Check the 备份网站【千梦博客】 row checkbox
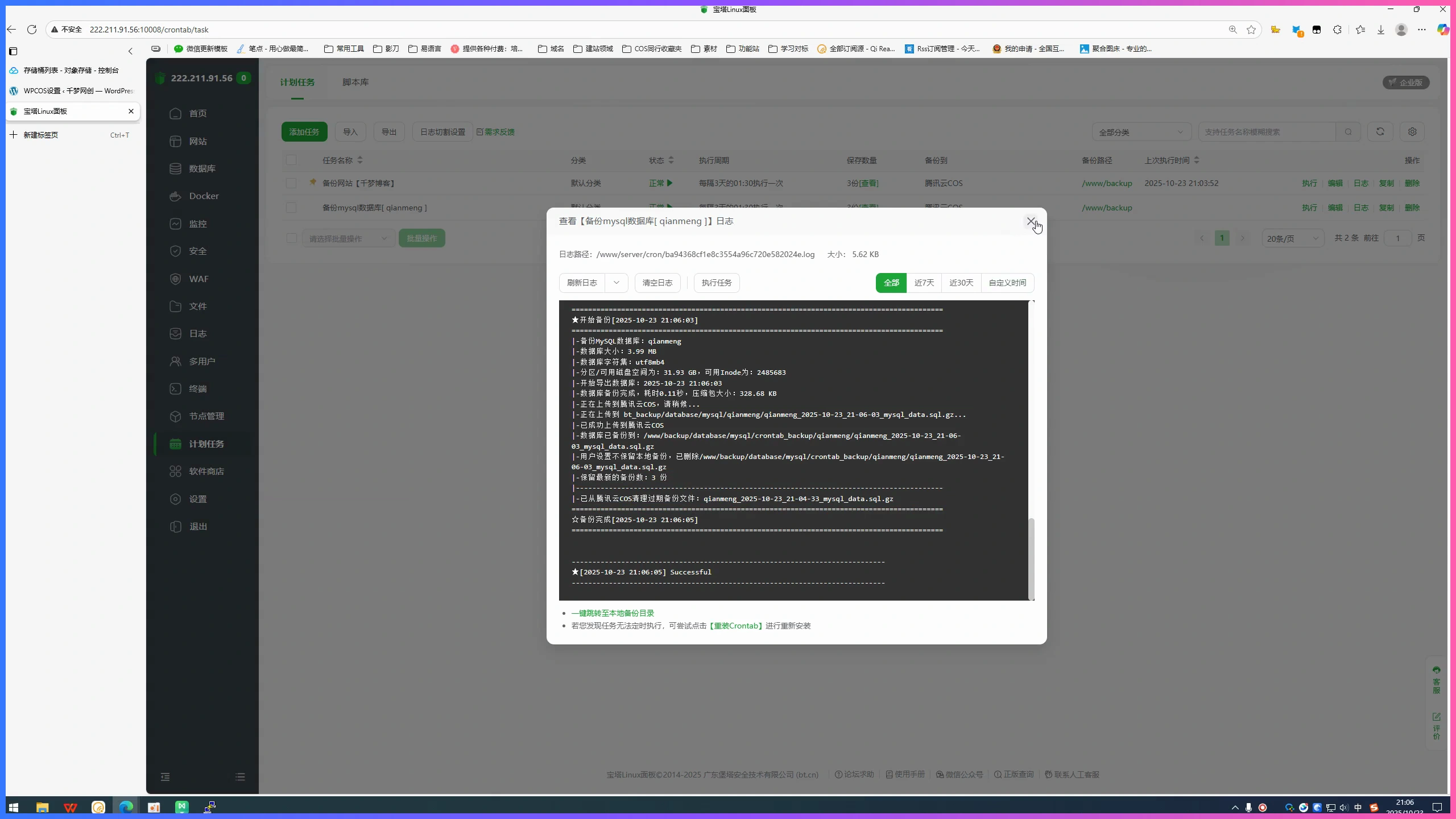This screenshot has width=1456, height=819. [291, 183]
